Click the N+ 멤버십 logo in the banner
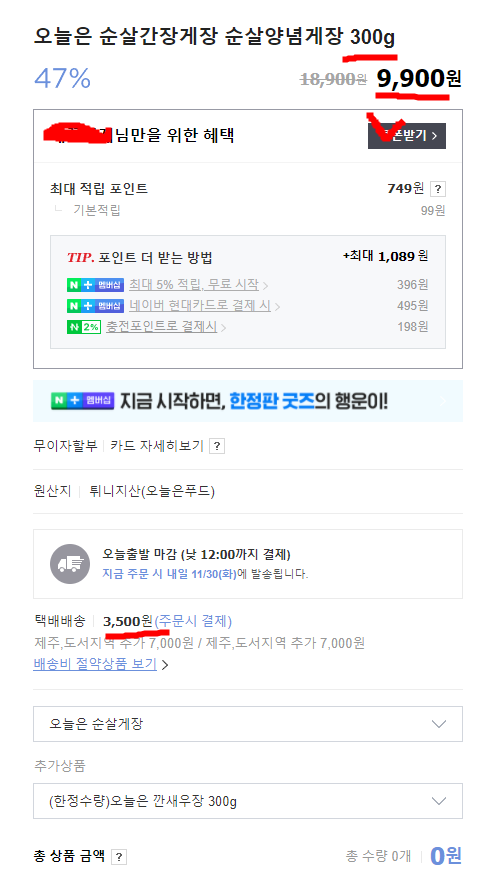Screen dimensions: 486x881 pos(83,401)
